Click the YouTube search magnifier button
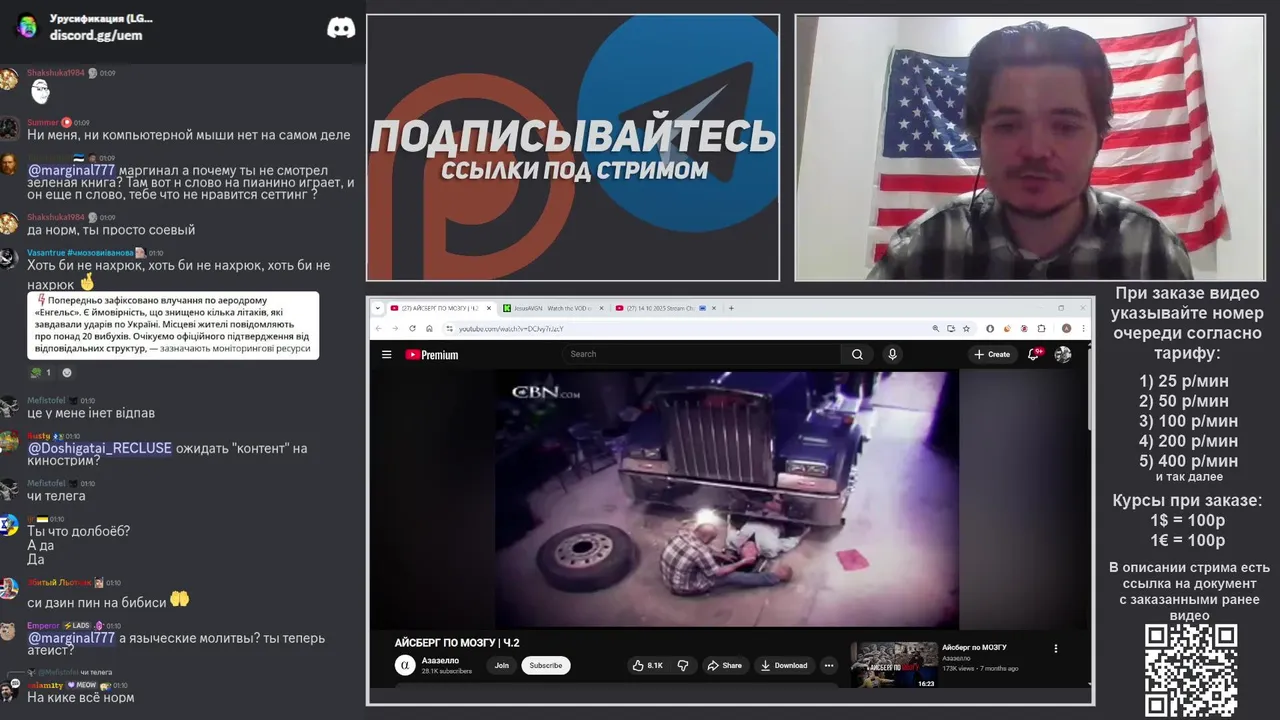 pyautogui.click(x=857, y=354)
